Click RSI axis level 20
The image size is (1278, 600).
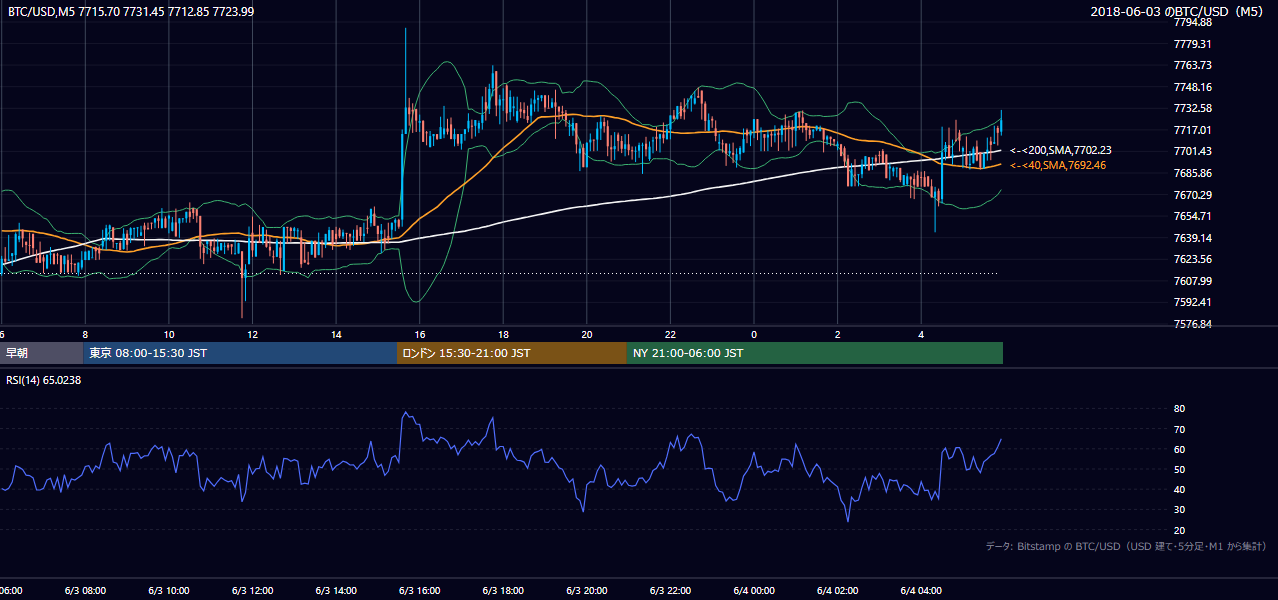click(x=1179, y=530)
